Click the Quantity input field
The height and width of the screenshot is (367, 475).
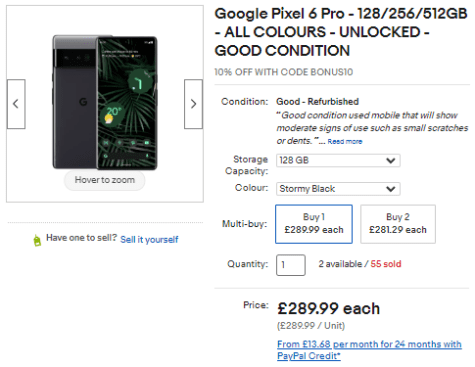pos(291,265)
